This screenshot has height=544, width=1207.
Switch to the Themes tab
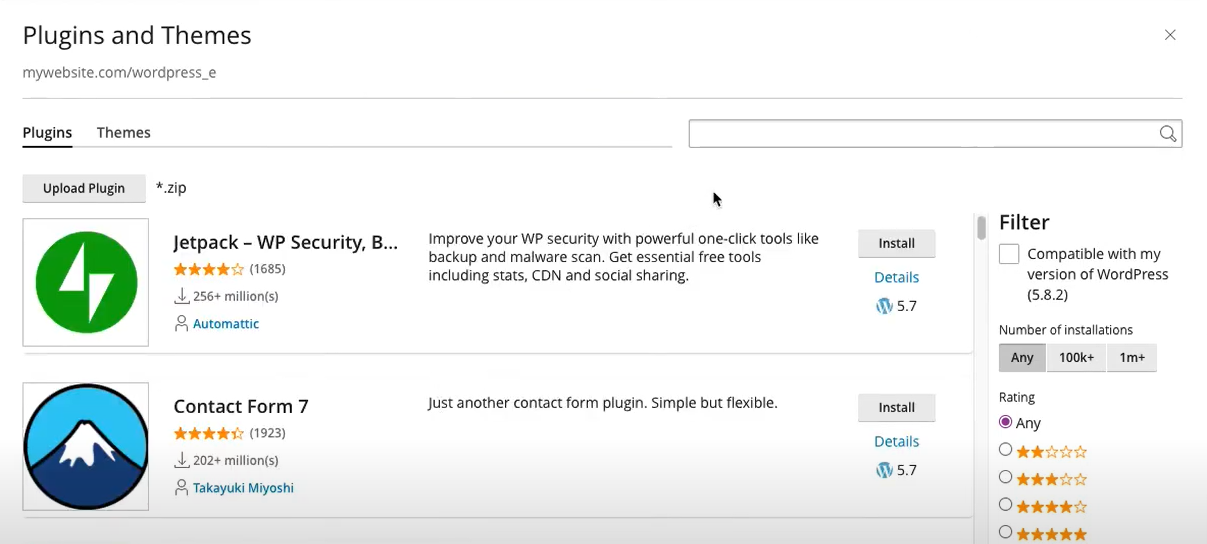click(x=124, y=133)
